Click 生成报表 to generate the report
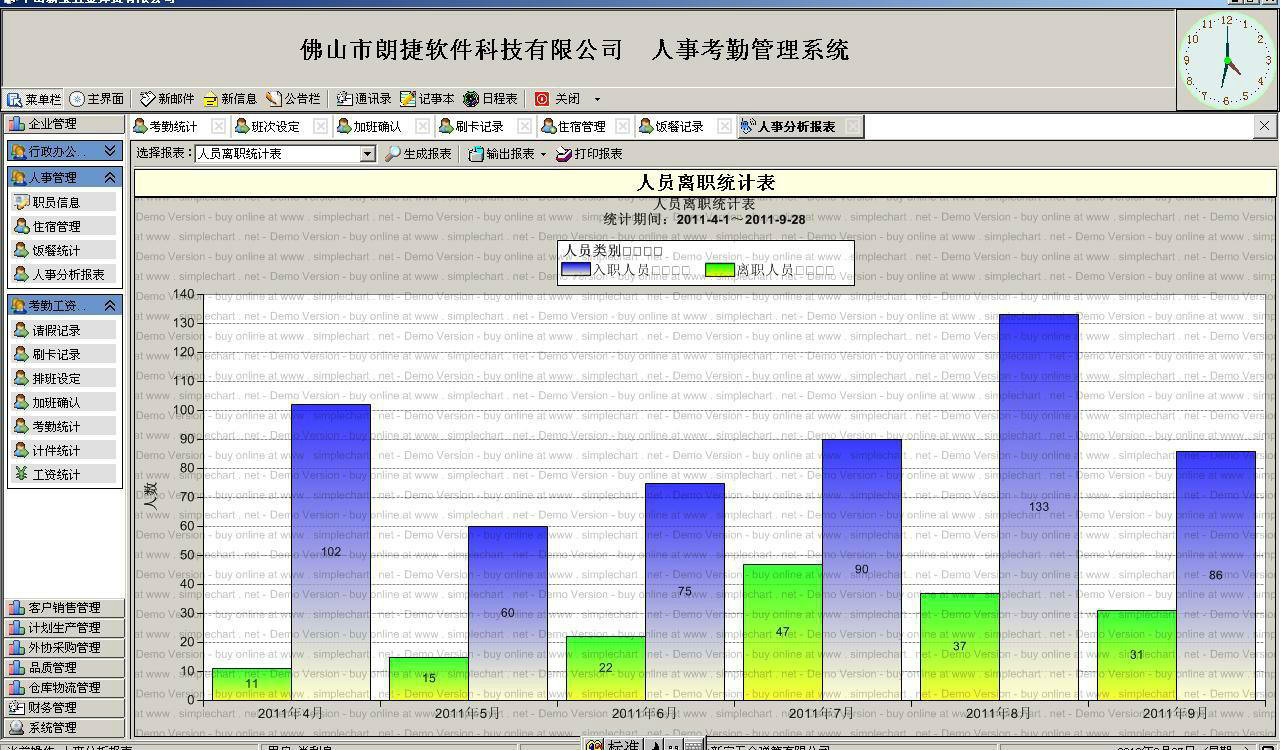 click(x=419, y=154)
